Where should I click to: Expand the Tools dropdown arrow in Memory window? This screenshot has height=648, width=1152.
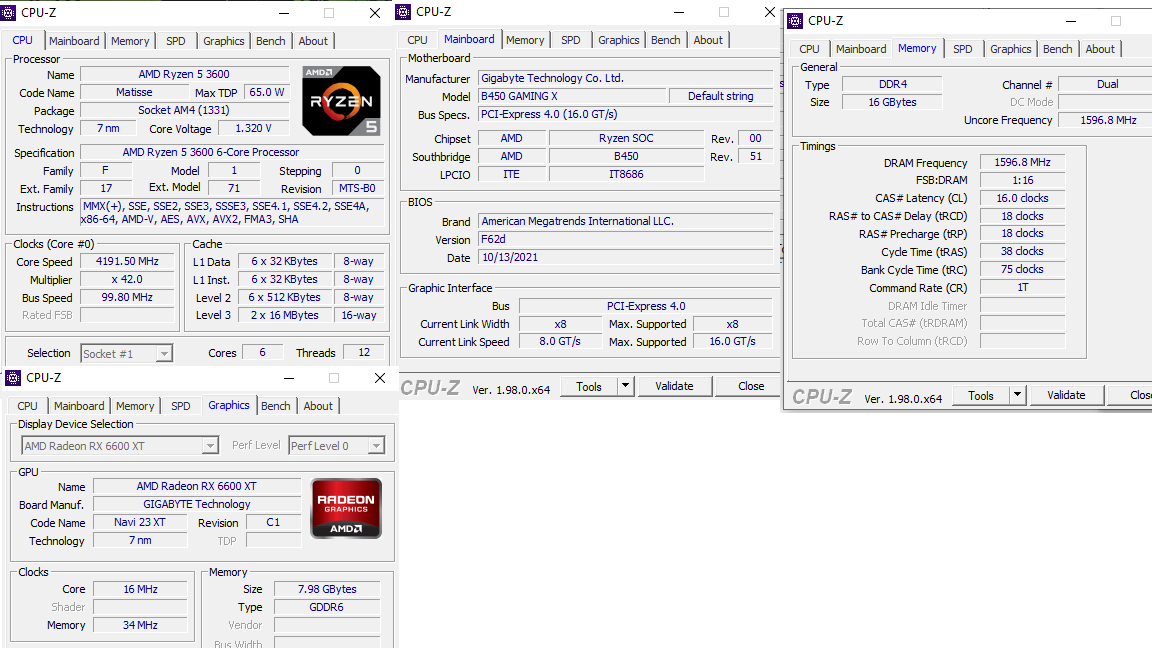(1017, 395)
